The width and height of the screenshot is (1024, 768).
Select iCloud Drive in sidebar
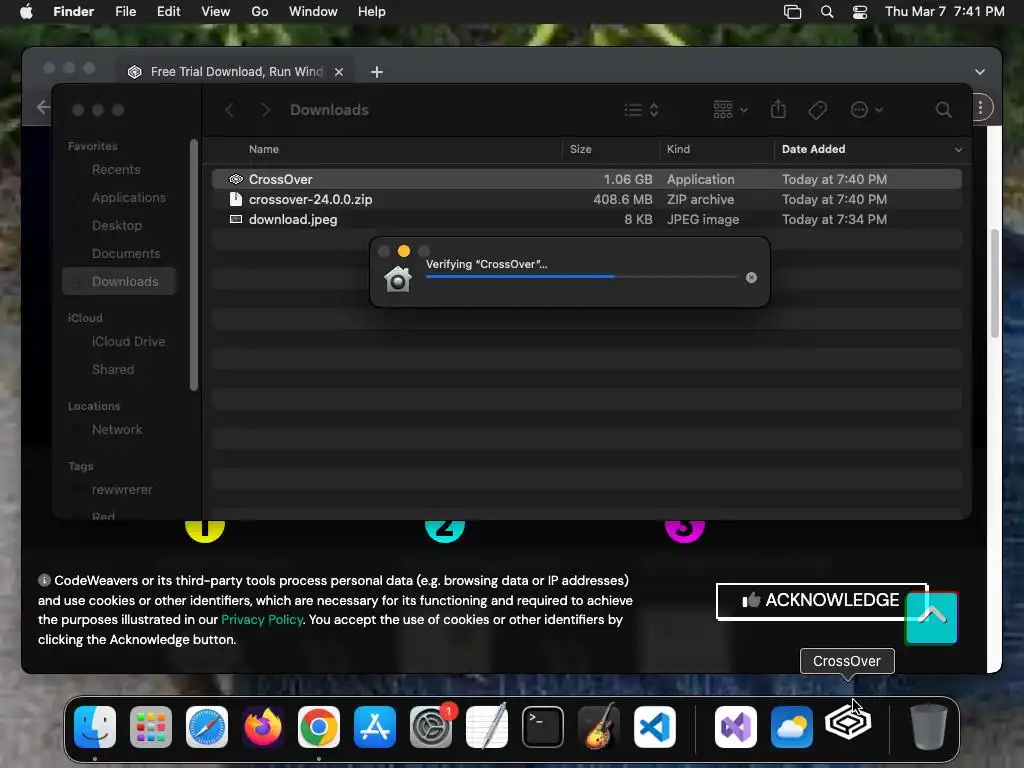128,342
